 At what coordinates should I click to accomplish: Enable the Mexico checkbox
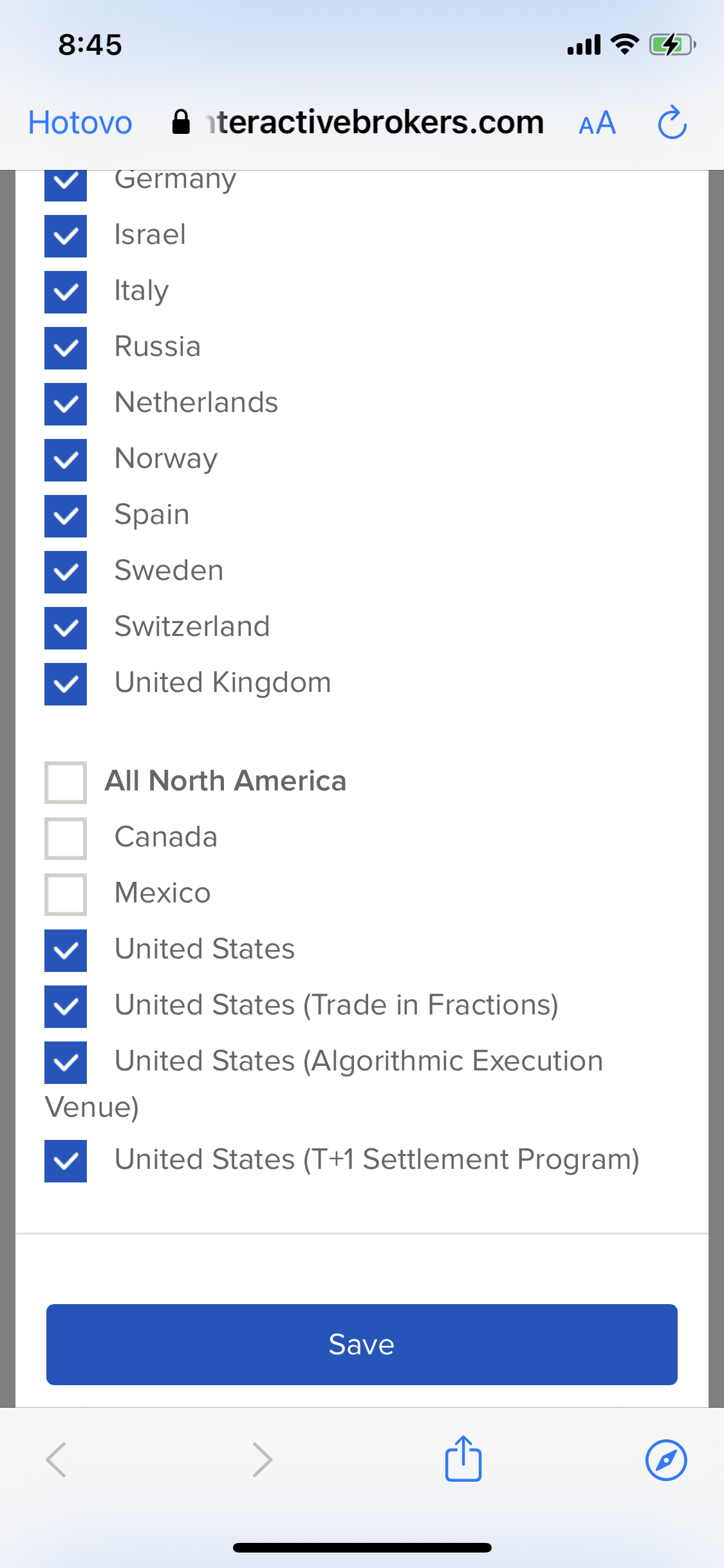click(x=66, y=895)
